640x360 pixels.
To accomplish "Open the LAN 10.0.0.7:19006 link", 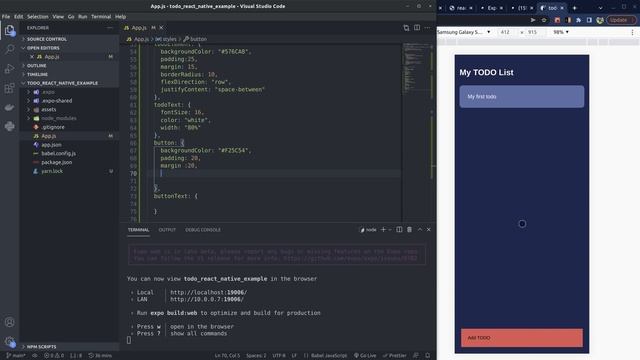I will pos(207,299).
